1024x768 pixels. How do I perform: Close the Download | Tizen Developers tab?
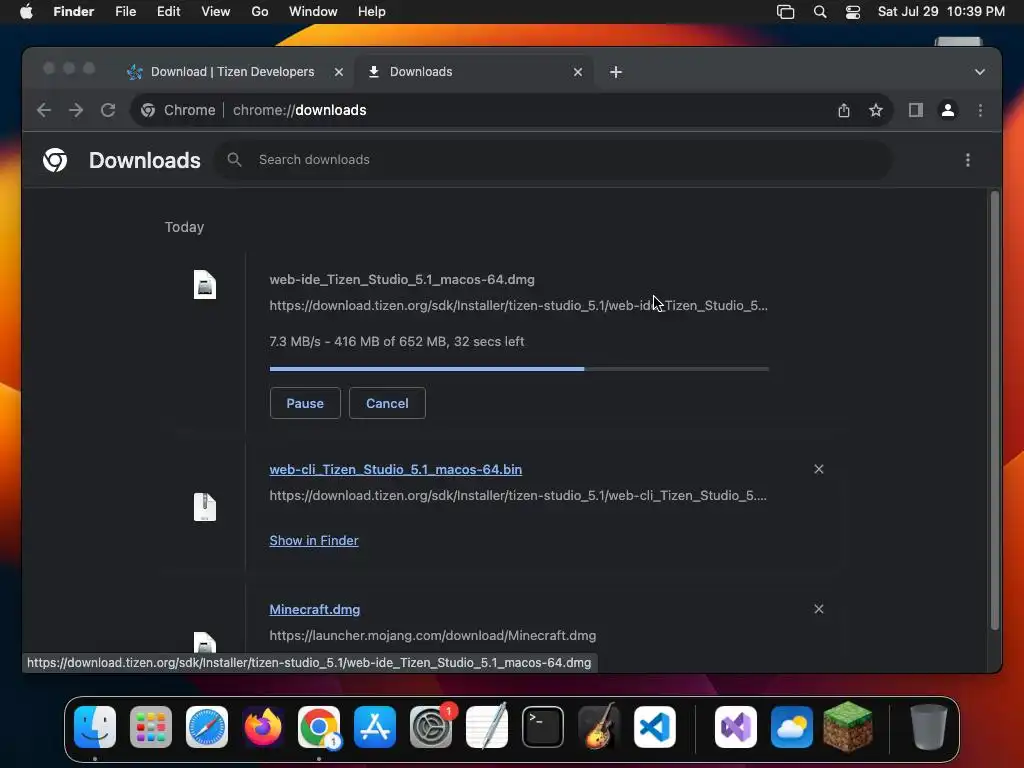click(x=338, y=72)
